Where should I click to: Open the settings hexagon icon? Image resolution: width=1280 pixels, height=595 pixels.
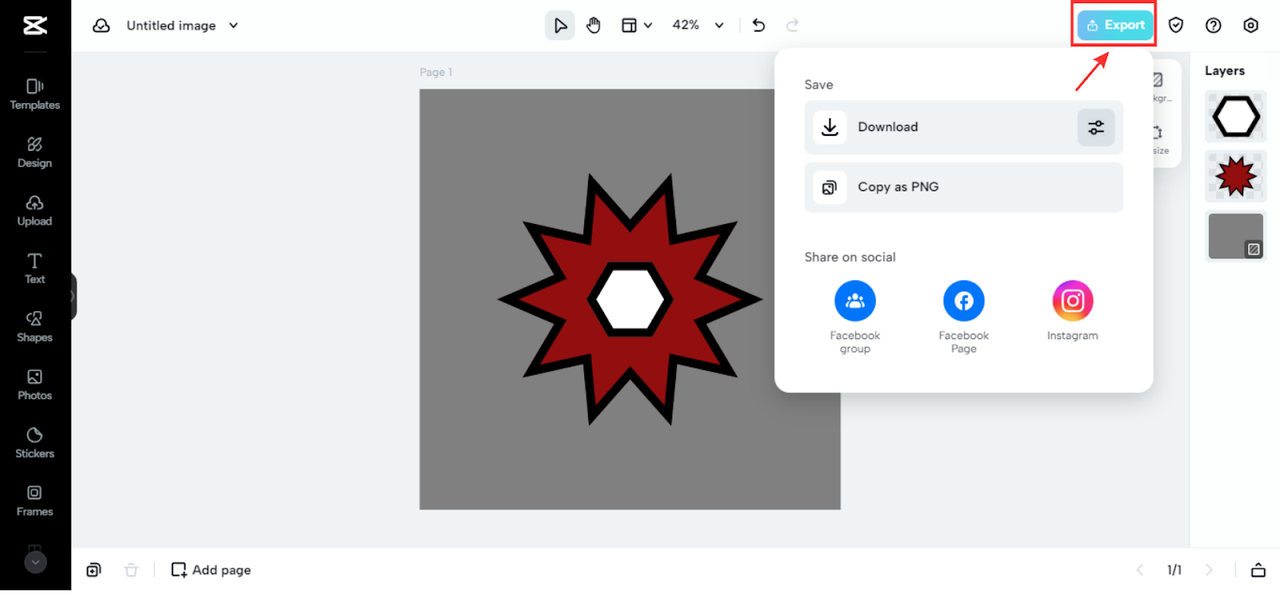(x=1251, y=25)
